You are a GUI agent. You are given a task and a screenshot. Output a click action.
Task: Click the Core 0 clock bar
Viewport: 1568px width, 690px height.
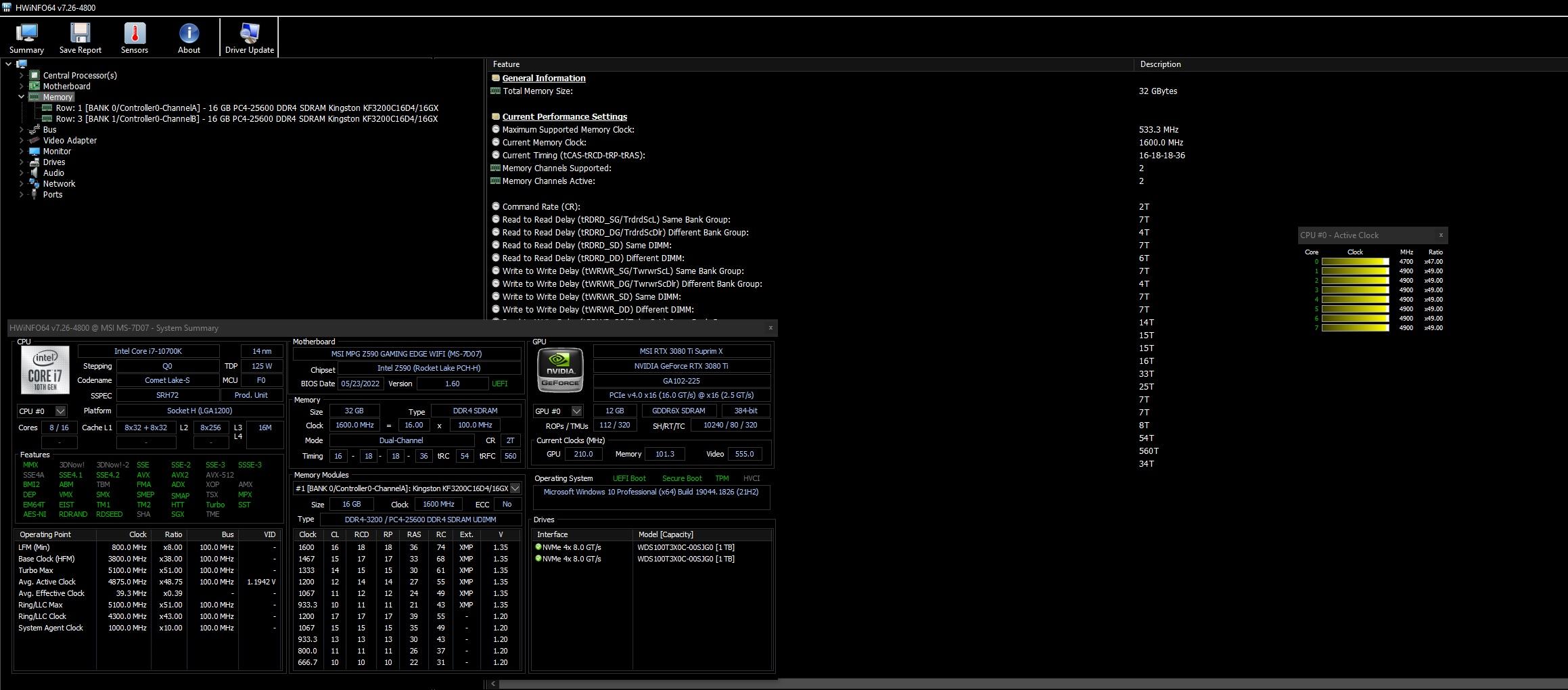pos(1355,262)
